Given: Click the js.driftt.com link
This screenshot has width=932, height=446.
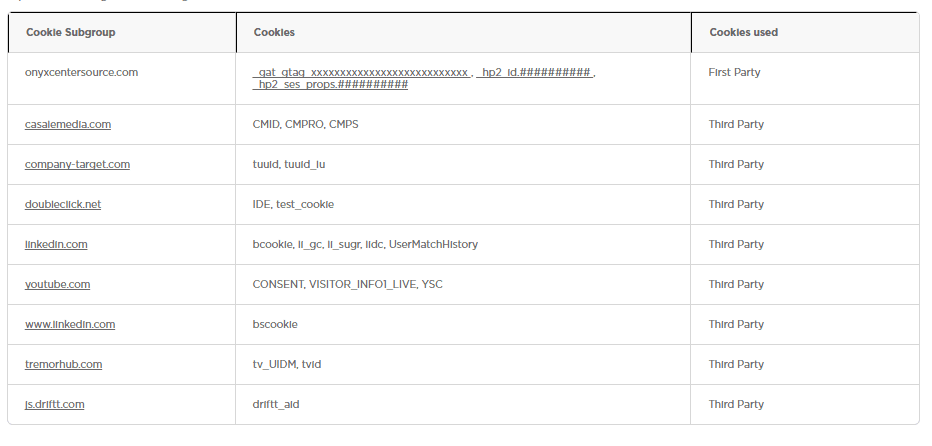Looking at the screenshot, I should point(54,405).
